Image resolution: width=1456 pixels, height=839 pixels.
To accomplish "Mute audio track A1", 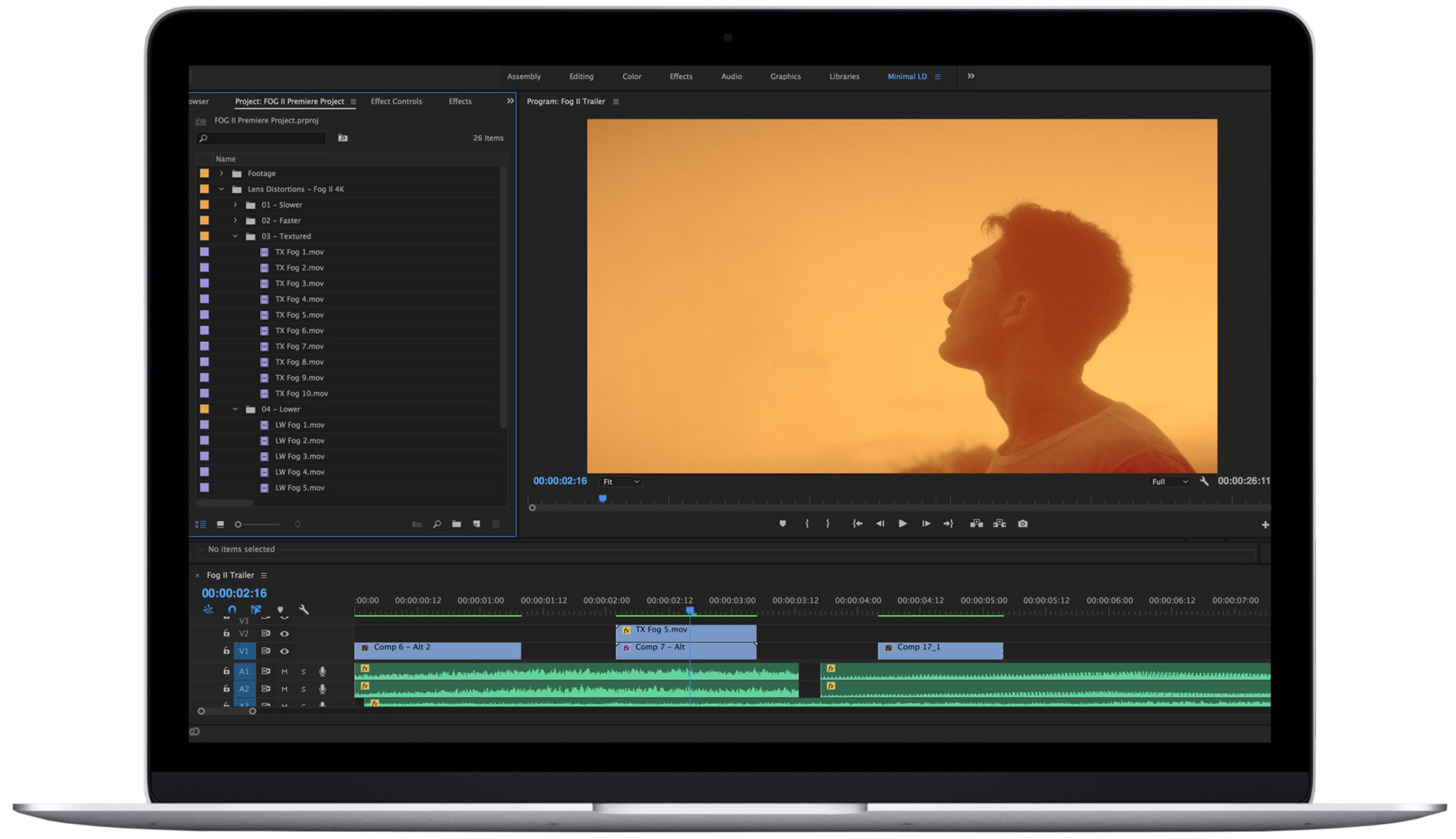I will (x=284, y=671).
